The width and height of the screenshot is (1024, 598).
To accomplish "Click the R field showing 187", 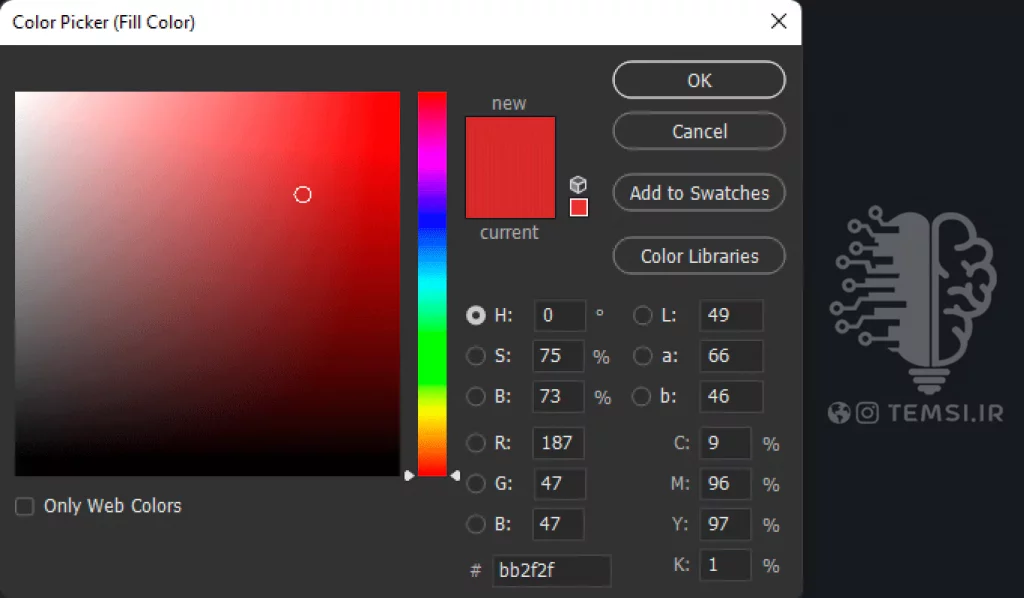I will (x=559, y=443).
